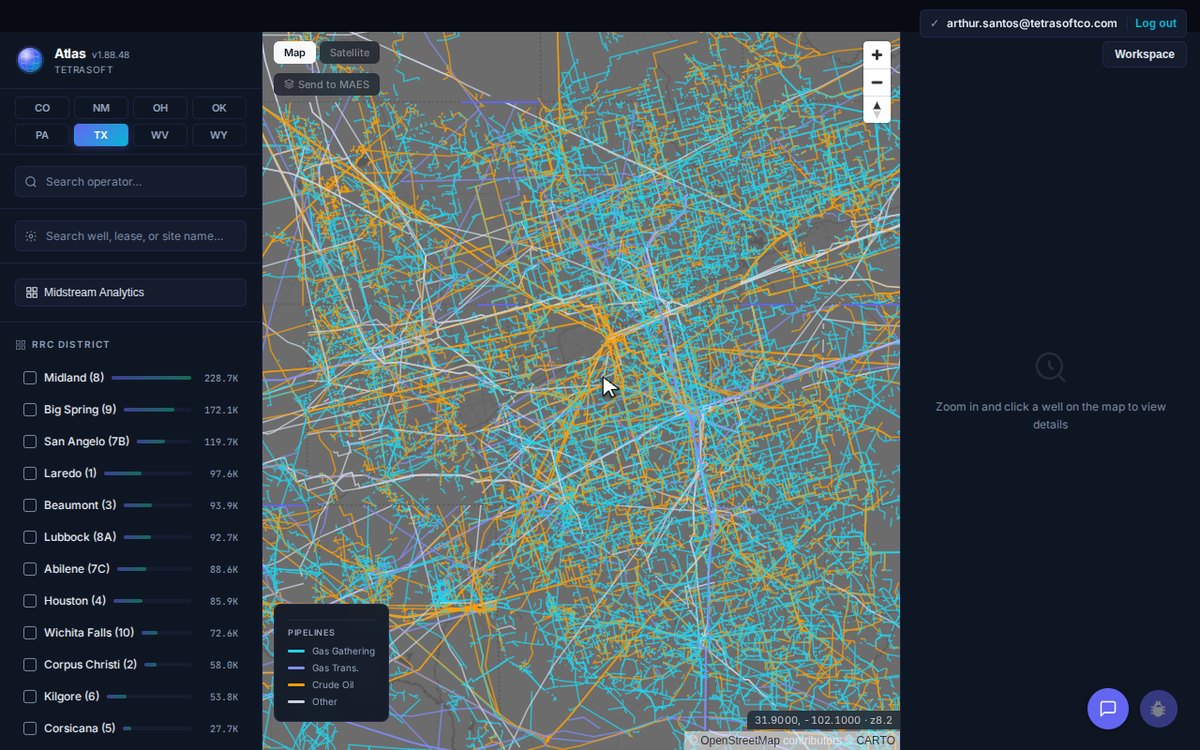Image resolution: width=1200 pixels, height=750 pixels.
Task: Click the RRC District grid icon
Action: click(20, 345)
